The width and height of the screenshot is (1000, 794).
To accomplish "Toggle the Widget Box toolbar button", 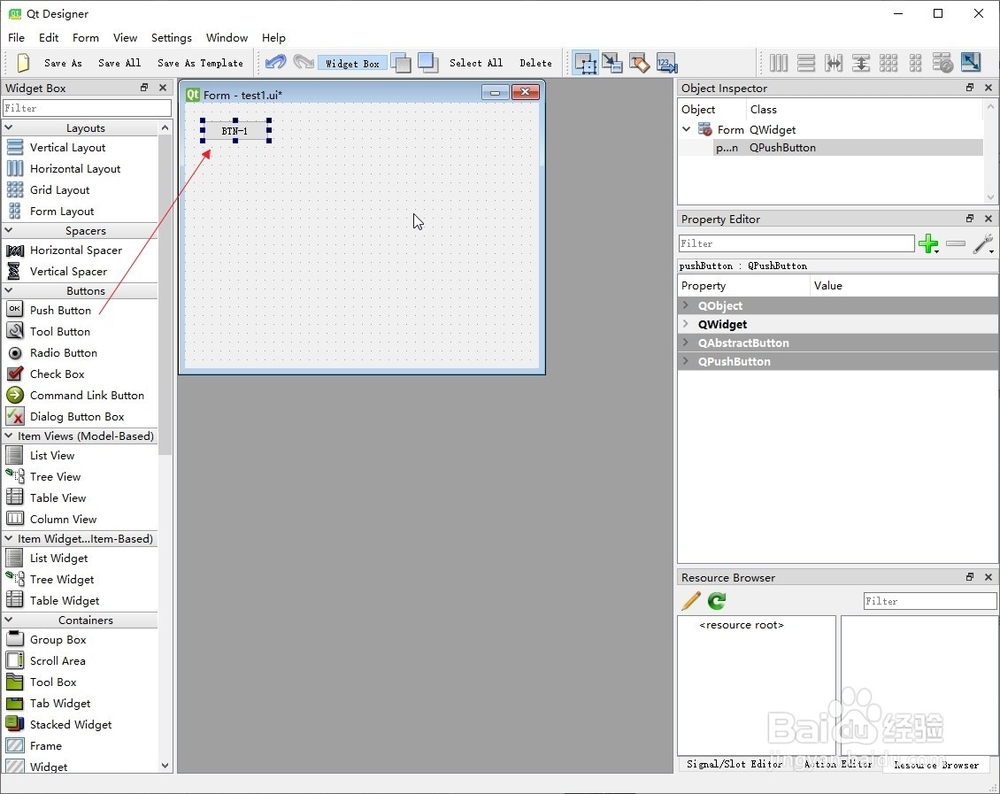I will click(x=352, y=63).
